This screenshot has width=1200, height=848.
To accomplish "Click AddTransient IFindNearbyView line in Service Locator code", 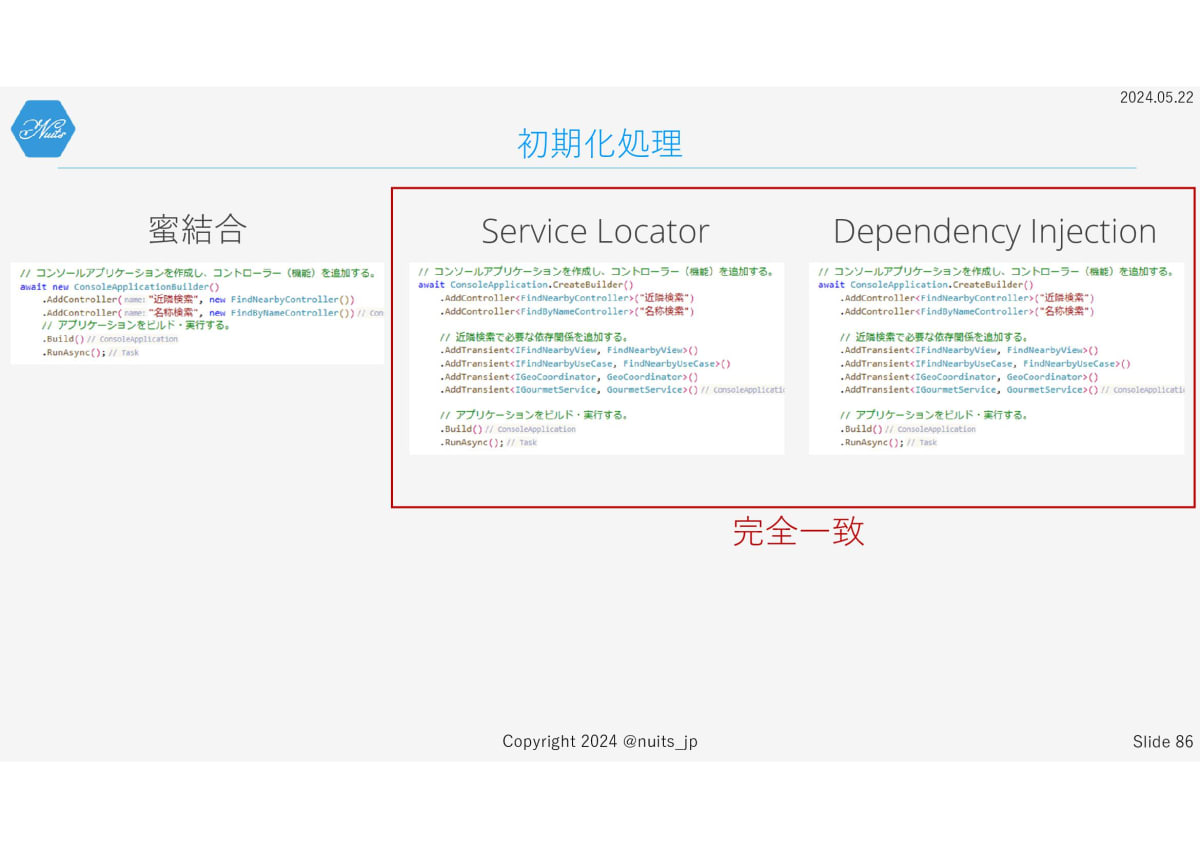I will click(569, 351).
